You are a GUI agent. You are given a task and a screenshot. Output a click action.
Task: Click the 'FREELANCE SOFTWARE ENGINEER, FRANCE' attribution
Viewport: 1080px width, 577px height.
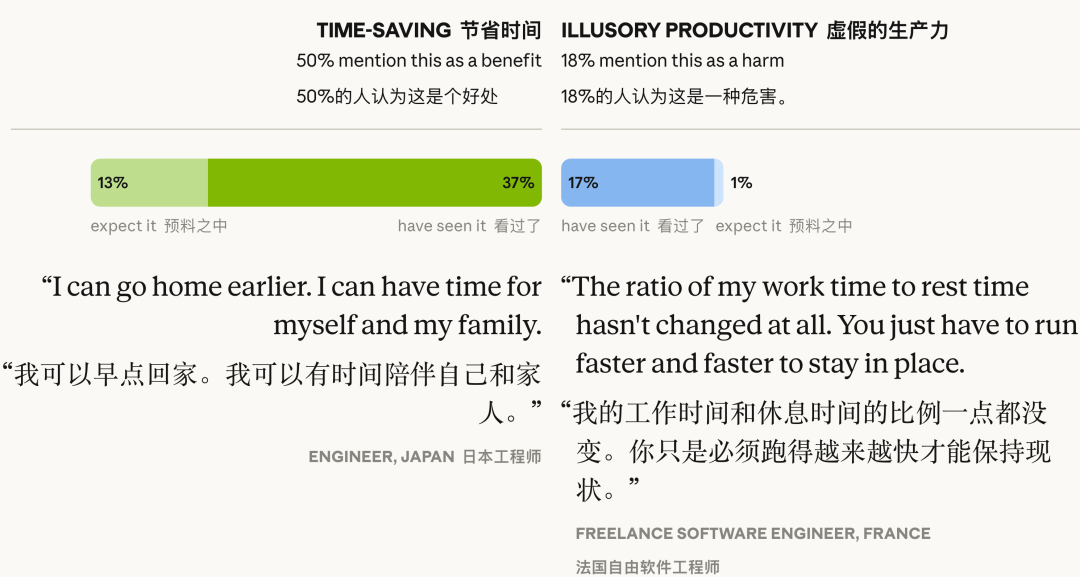pos(753,534)
